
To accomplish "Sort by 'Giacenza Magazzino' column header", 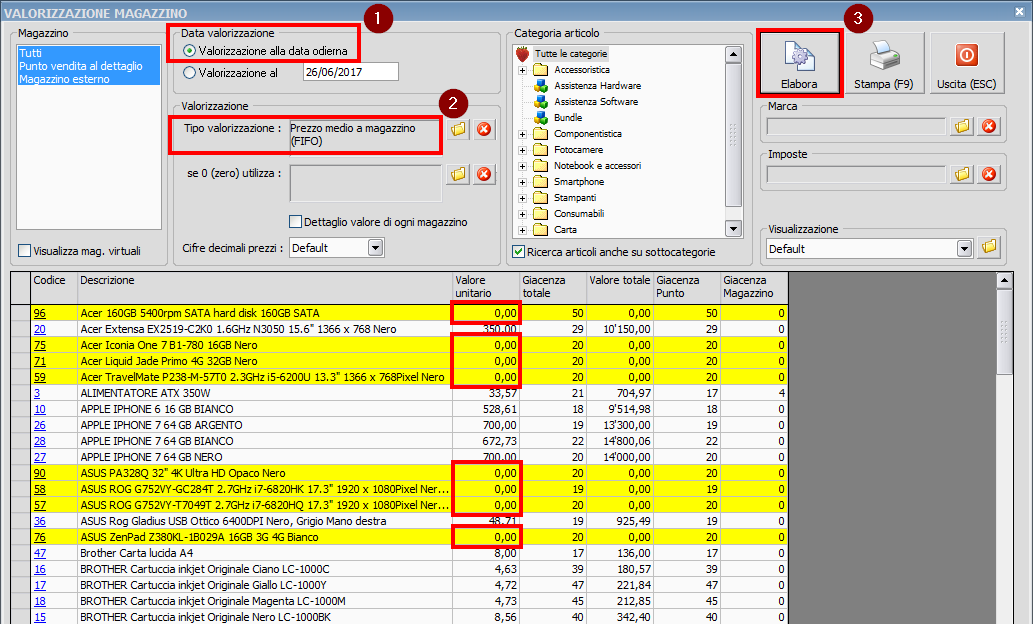I will [x=754, y=288].
